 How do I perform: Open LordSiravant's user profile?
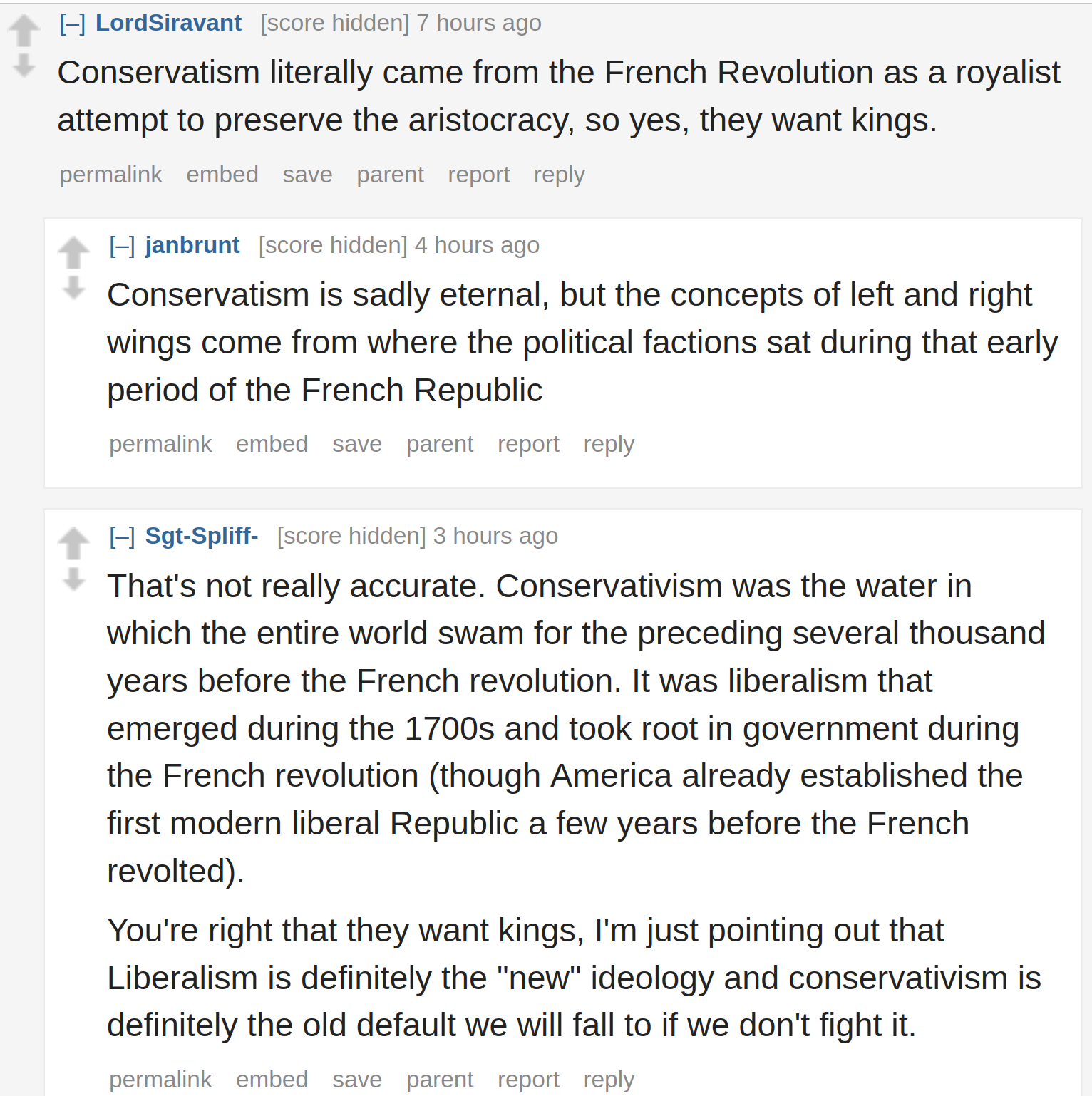169,23
